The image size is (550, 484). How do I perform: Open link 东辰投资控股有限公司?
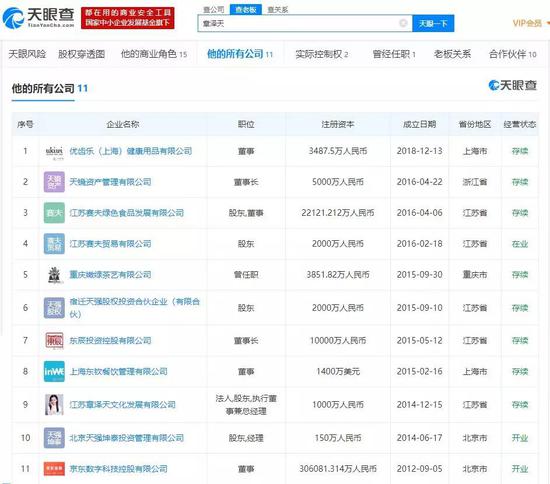(x=110, y=341)
